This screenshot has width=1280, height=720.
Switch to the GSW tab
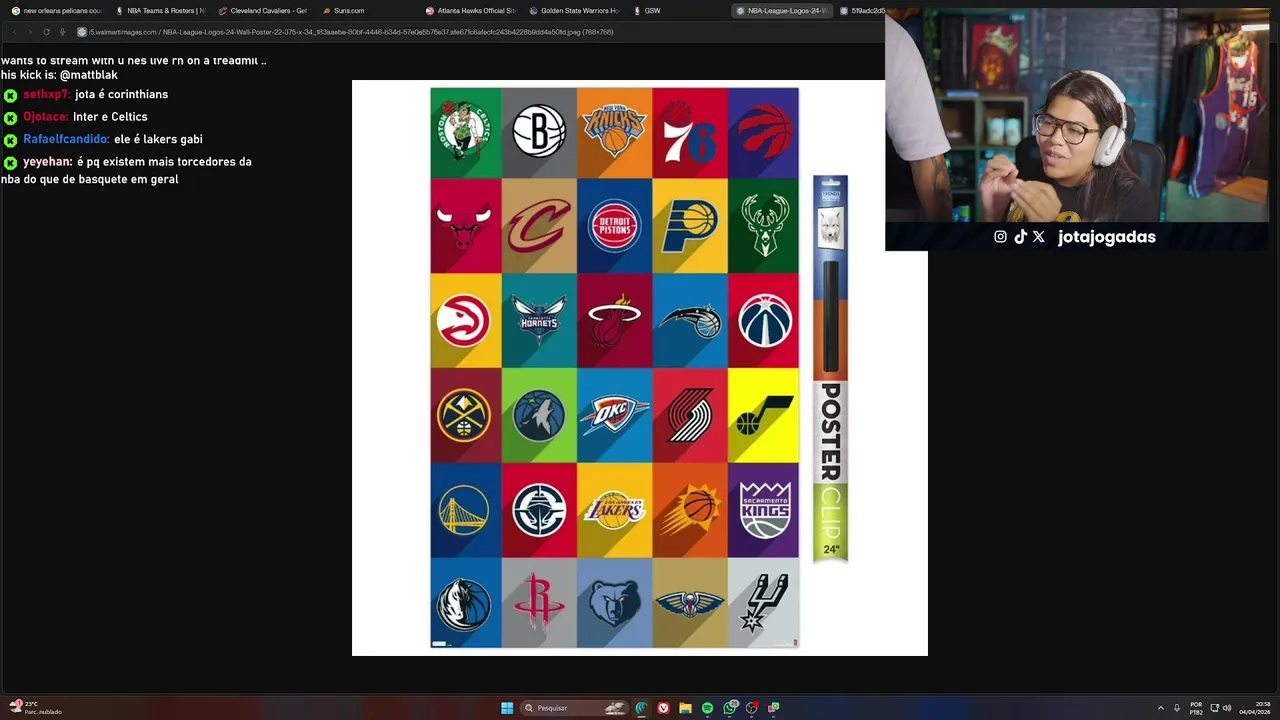tap(678, 11)
